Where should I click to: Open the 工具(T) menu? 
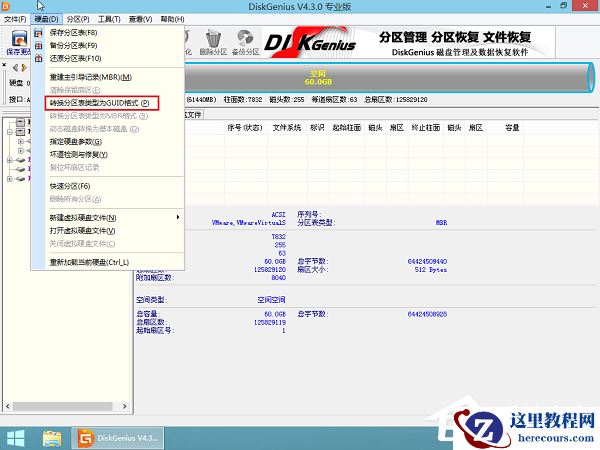point(109,19)
